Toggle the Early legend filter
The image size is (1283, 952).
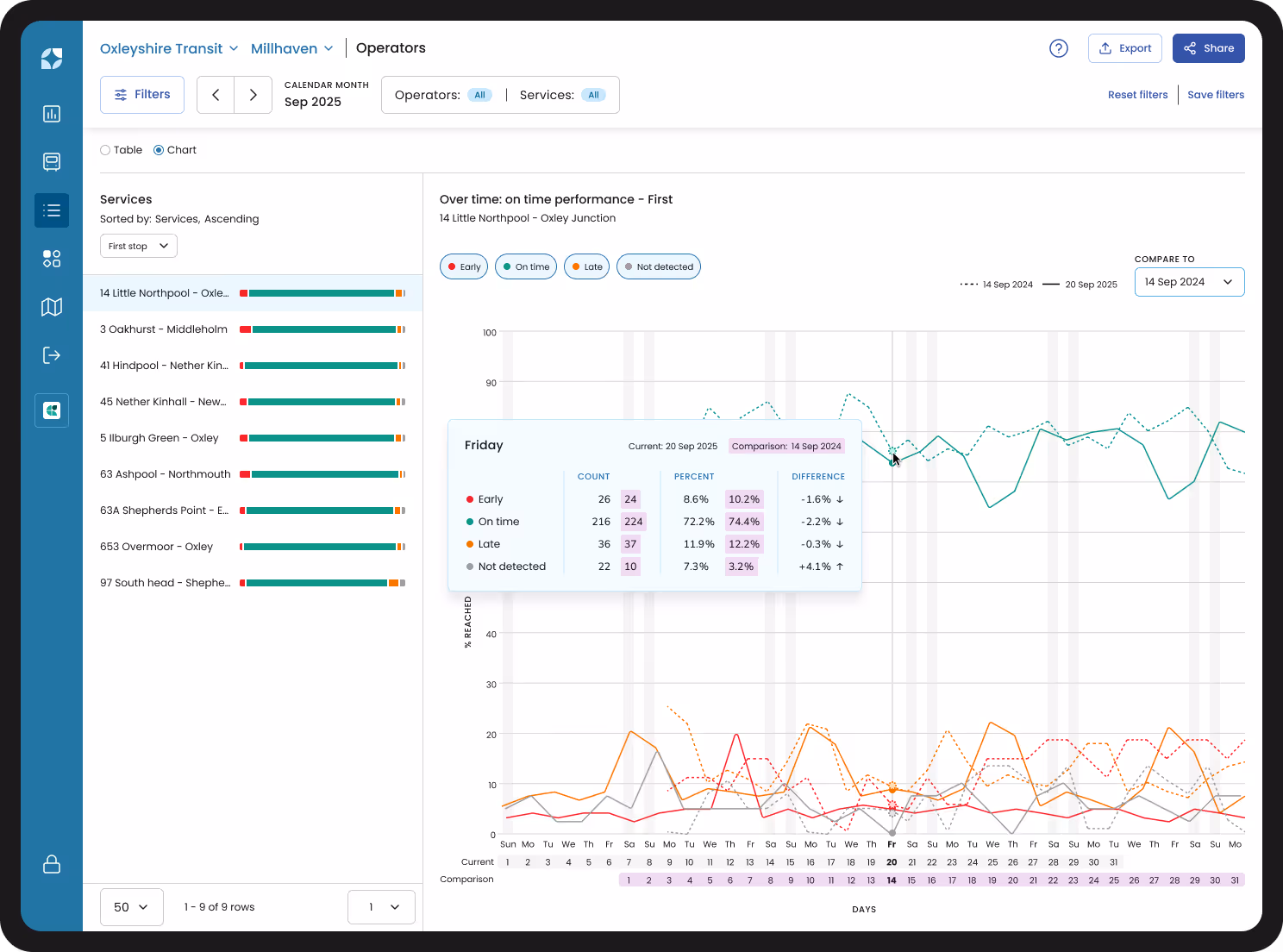(463, 266)
